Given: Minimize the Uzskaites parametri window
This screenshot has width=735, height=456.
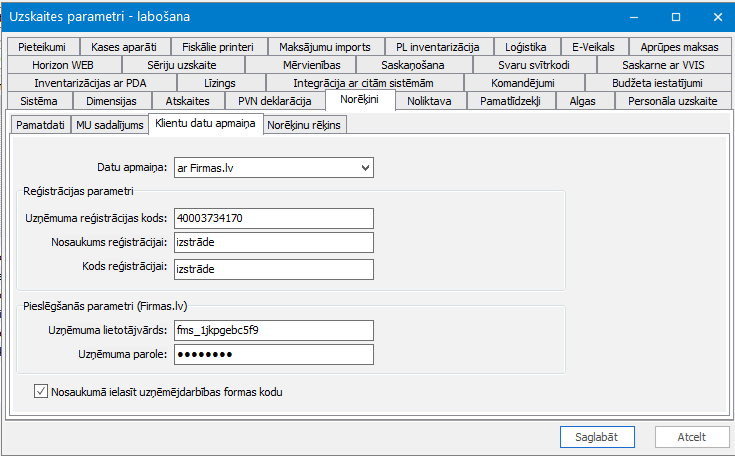Looking at the screenshot, I should 634,17.
